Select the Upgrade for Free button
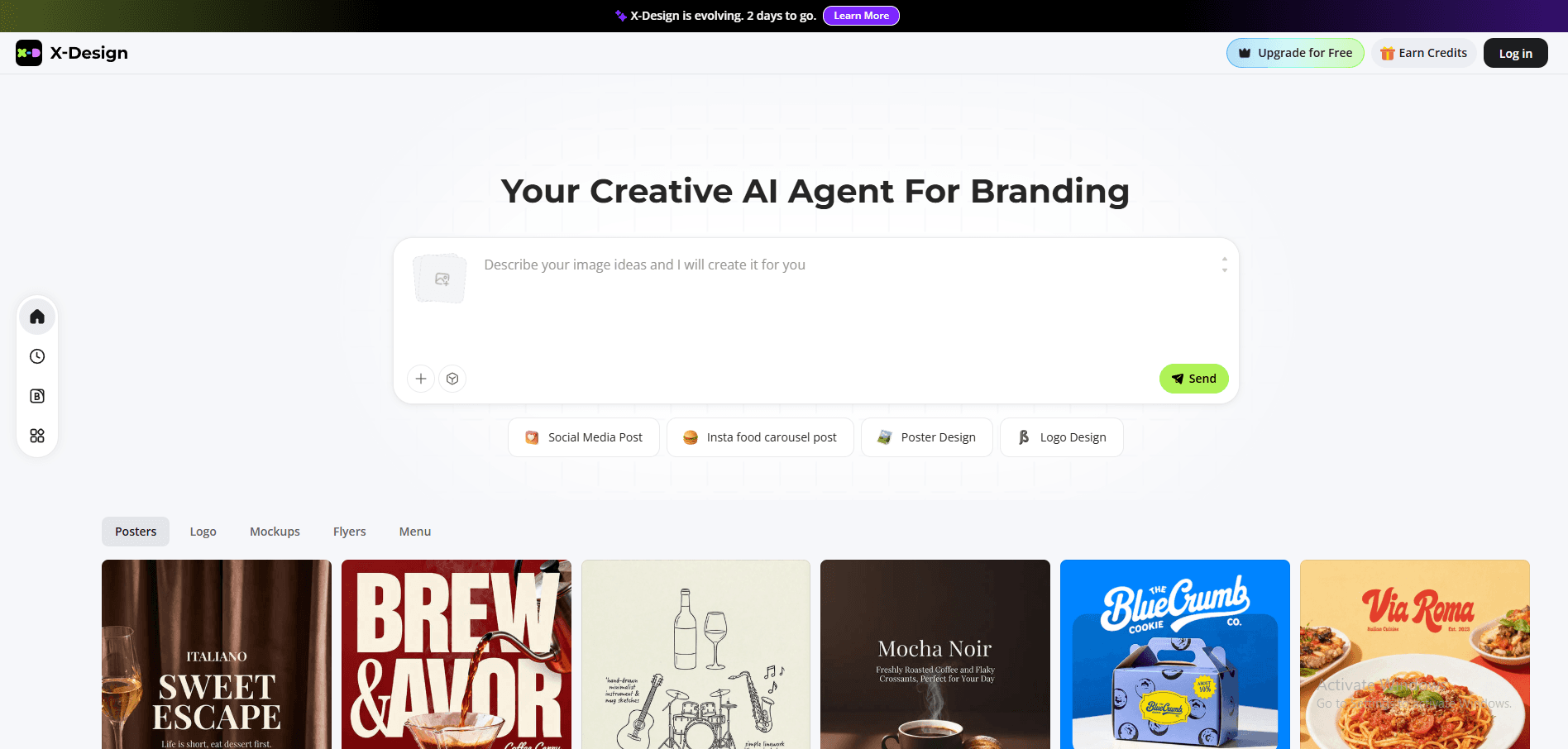Screen dimensions: 1568x749 coord(1295,53)
